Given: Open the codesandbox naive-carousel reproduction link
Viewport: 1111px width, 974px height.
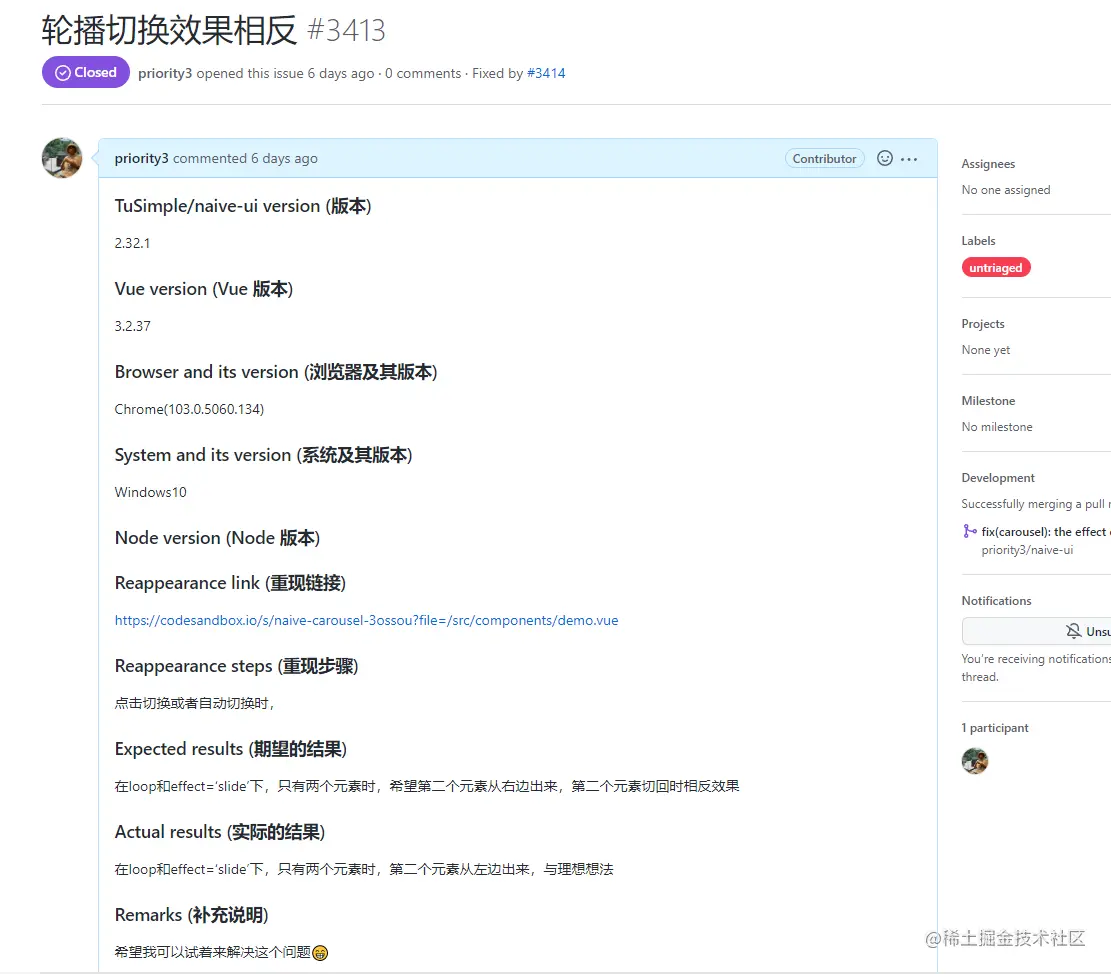Looking at the screenshot, I should pos(366,621).
